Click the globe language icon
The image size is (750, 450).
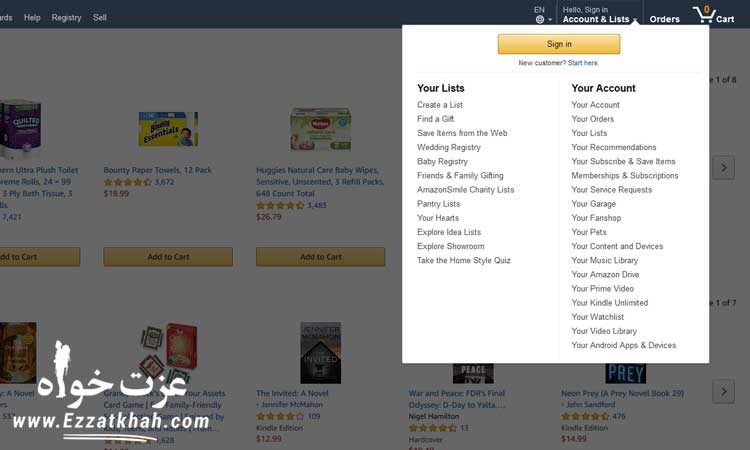(x=540, y=20)
